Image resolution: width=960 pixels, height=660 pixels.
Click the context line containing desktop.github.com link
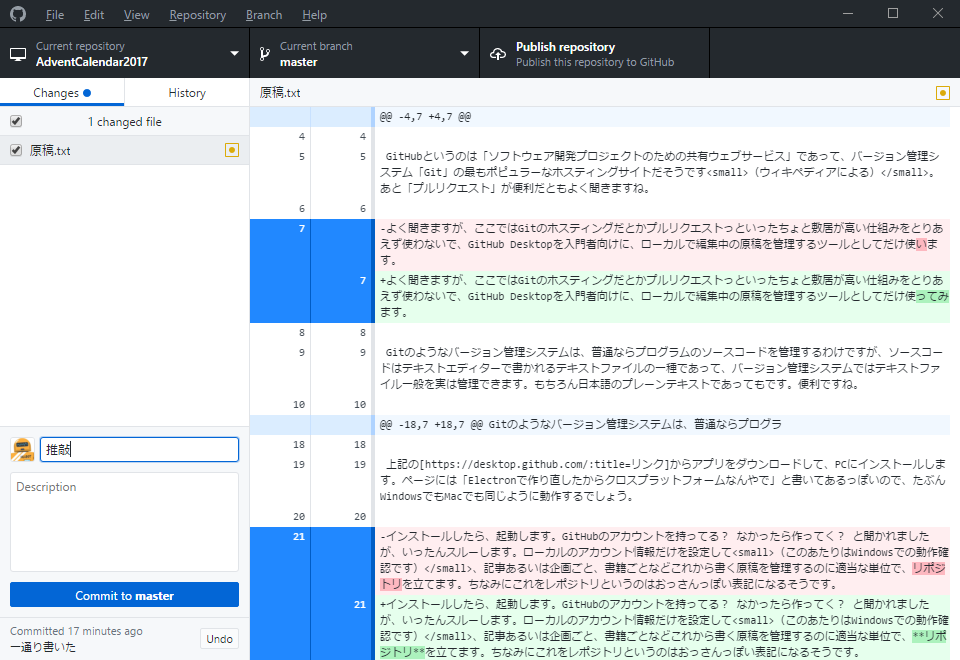(661, 480)
